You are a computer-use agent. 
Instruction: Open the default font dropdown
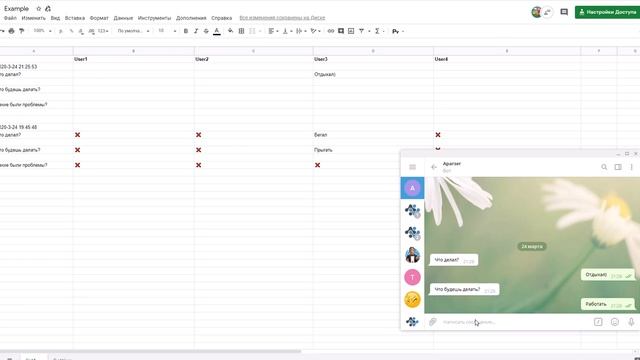133,31
